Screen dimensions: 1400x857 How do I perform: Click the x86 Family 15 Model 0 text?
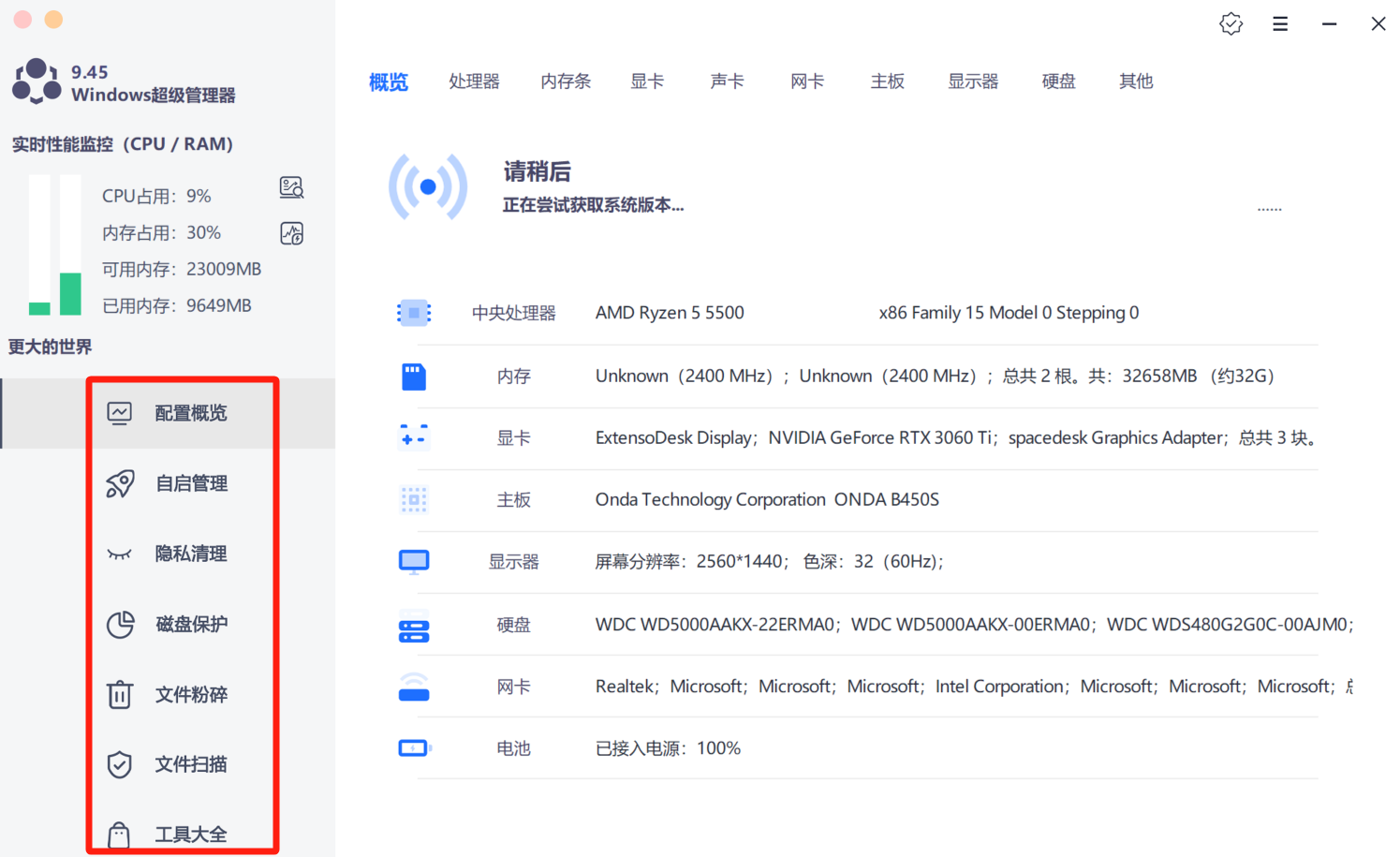1009,313
